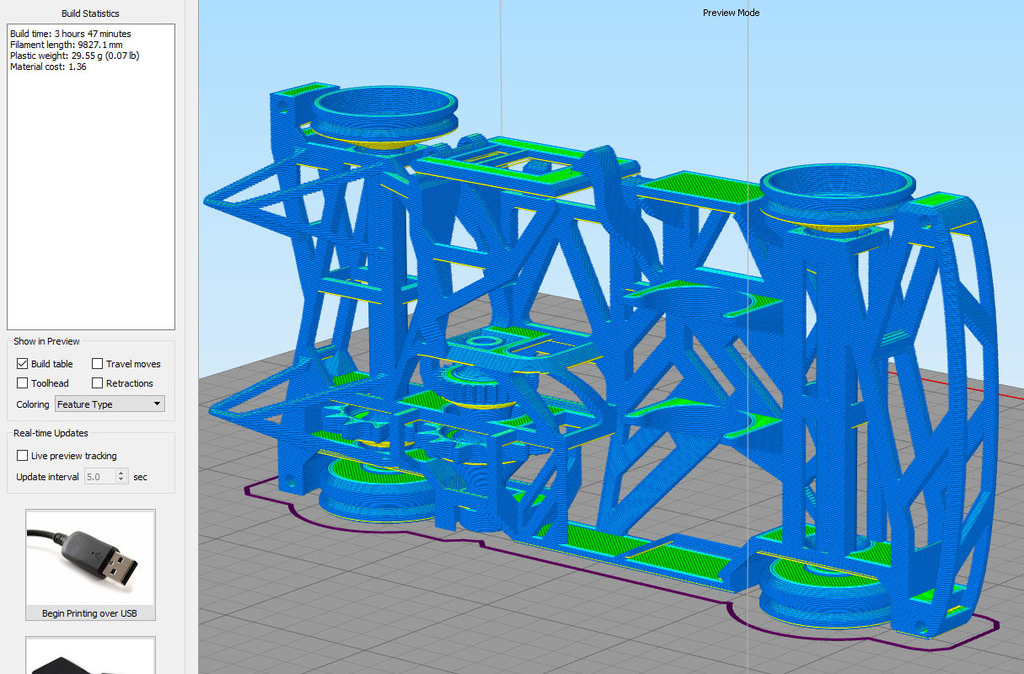Open the Coloring Feature Type dropdown
The image size is (1024, 674).
(x=110, y=404)
